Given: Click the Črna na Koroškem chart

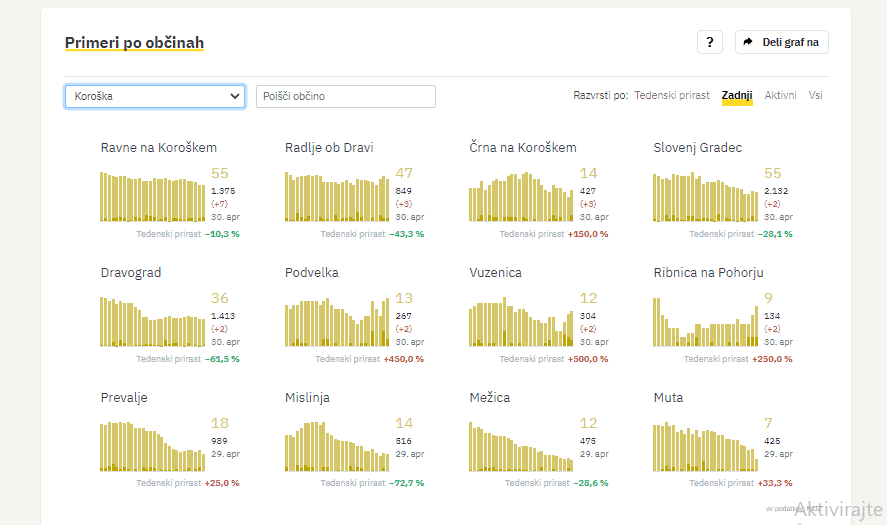Looking at the screenshot, I should tap(521, 197).
